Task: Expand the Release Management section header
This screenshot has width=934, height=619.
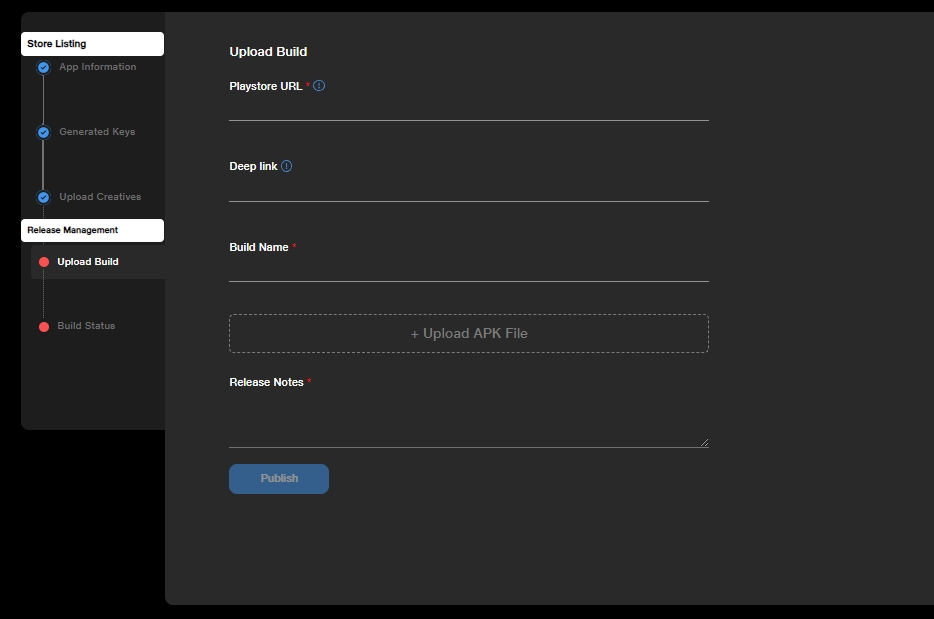Action: 92,230
